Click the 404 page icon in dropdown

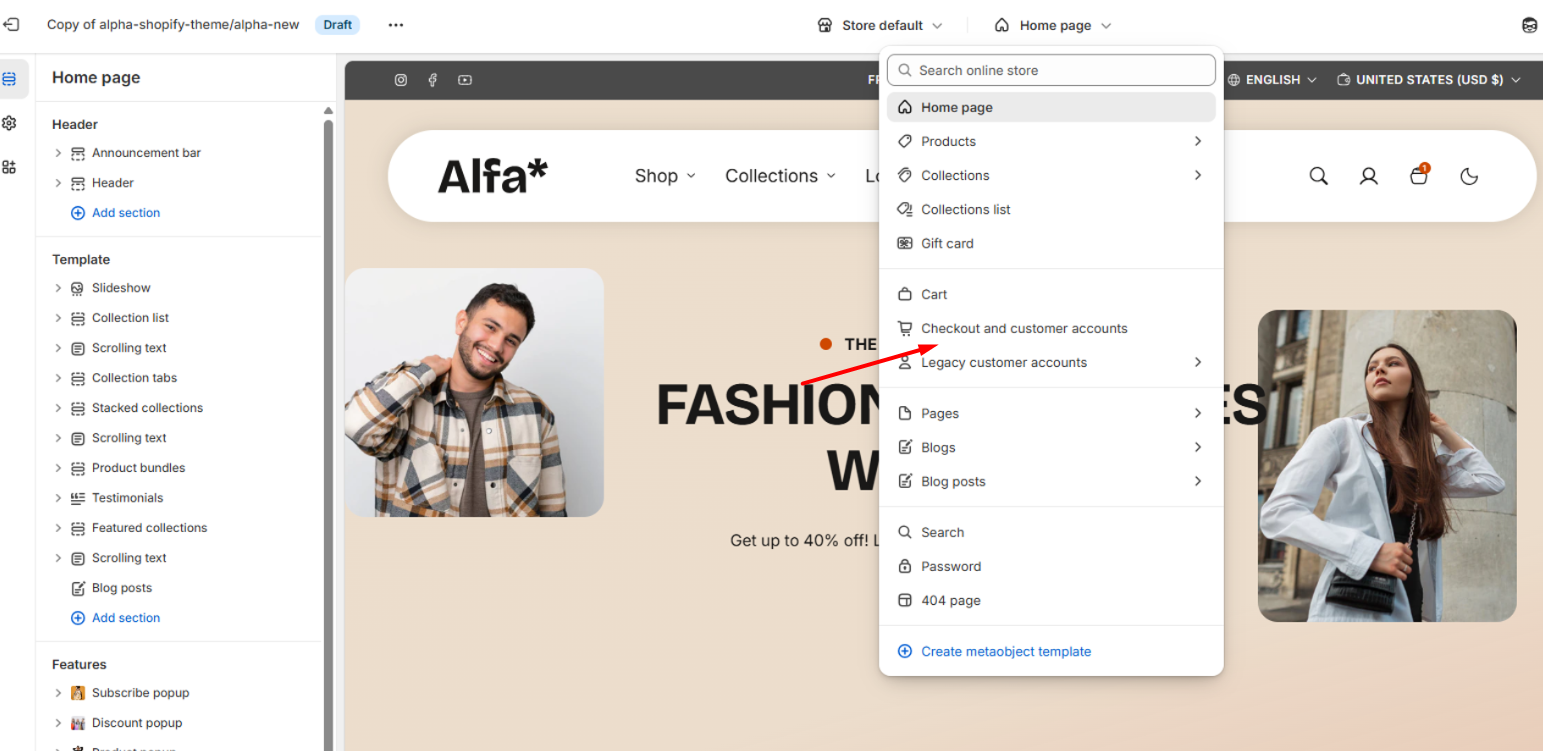click(905, 600)
